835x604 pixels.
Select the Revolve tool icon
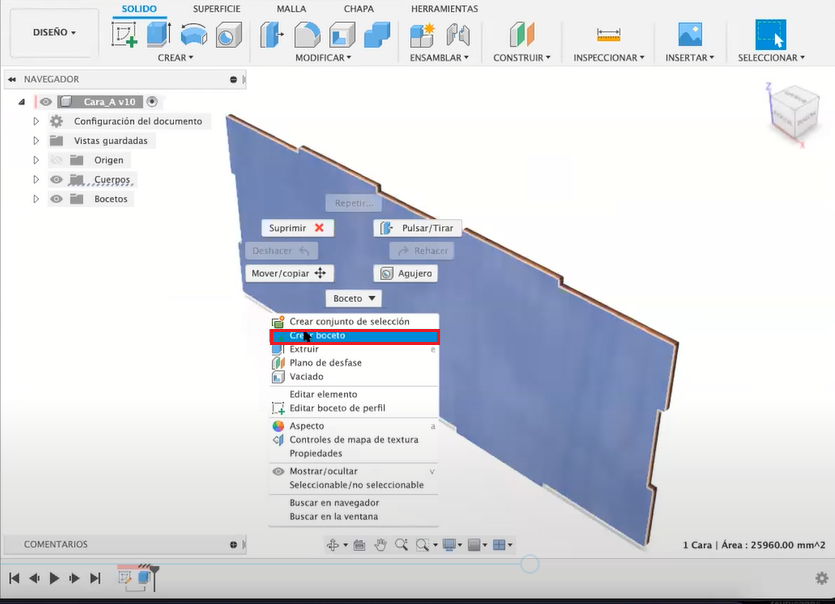pos(194,35)
